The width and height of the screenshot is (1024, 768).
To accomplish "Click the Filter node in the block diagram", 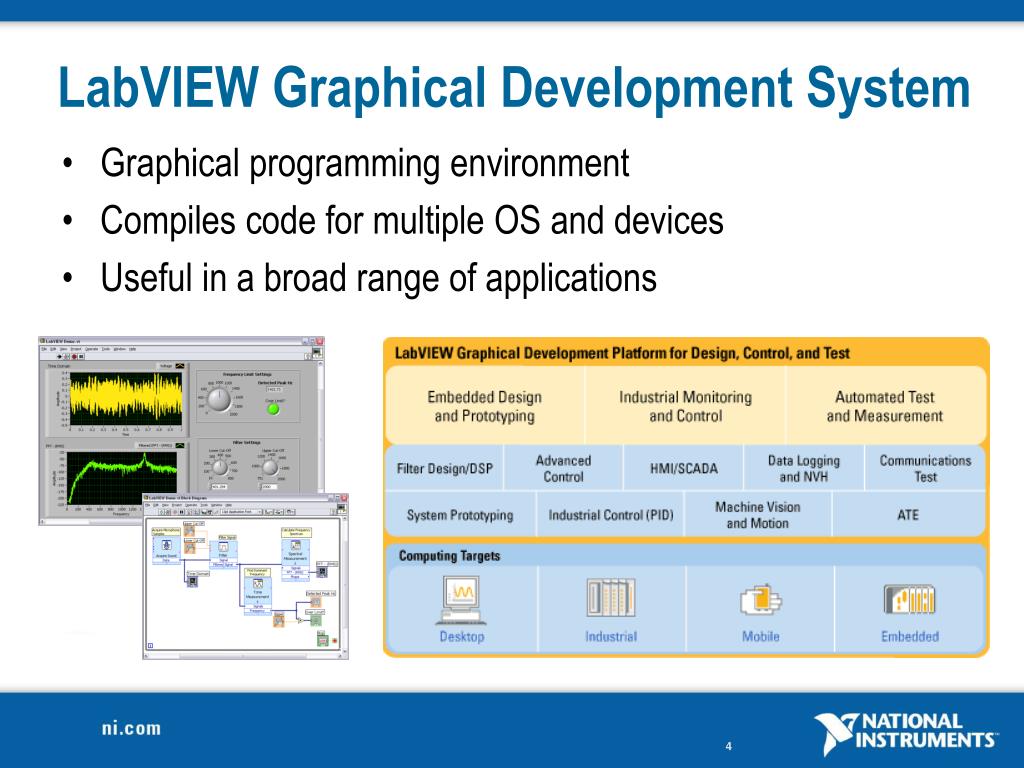I will coord(223,554).
